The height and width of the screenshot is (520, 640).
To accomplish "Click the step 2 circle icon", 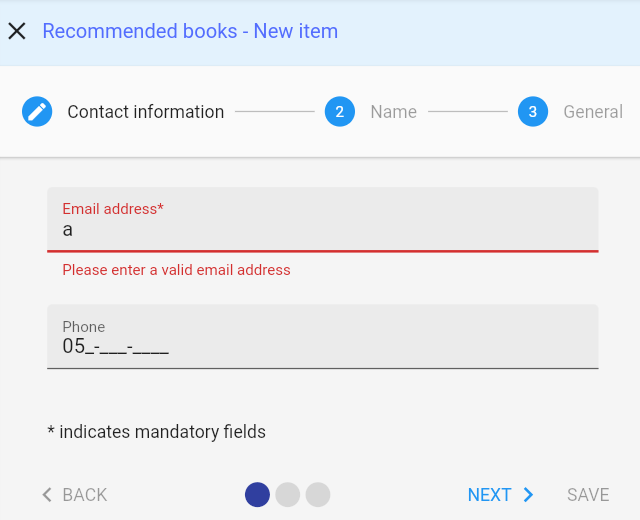I will pos(340,112).
